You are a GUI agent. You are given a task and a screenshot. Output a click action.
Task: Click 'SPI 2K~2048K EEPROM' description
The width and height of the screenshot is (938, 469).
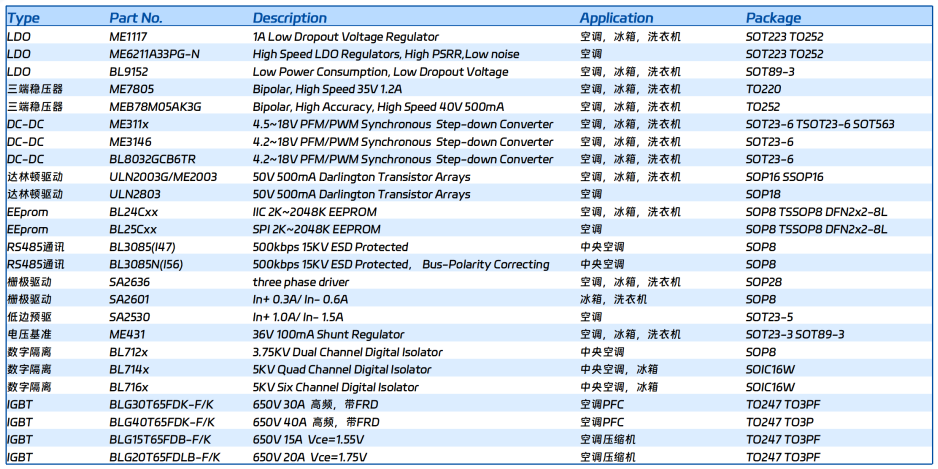pos(316,230)
